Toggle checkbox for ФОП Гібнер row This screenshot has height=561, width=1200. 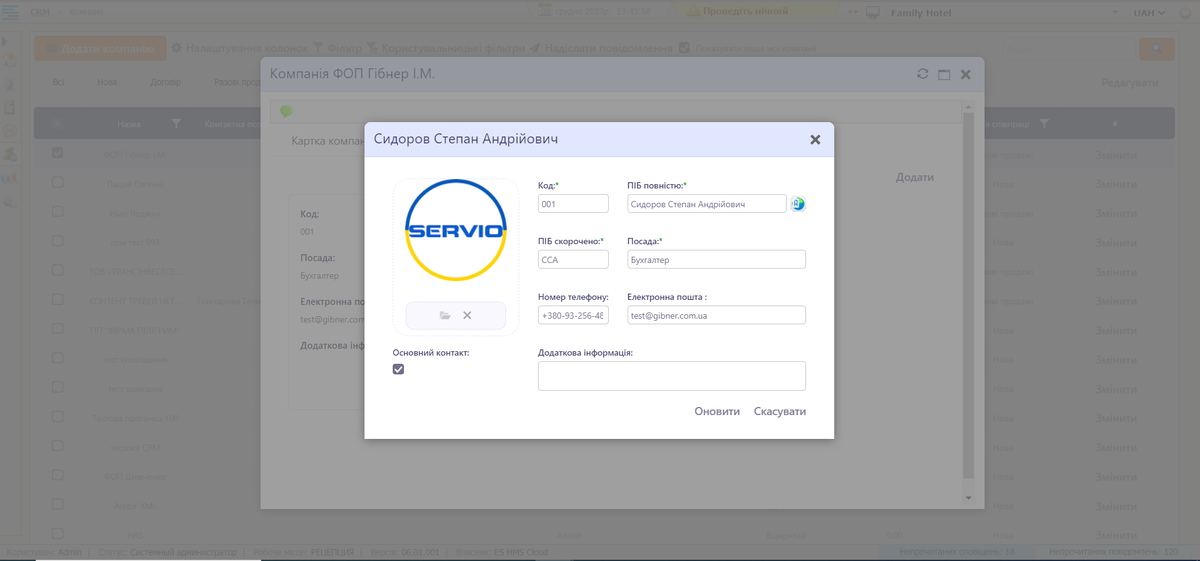coord(57,153)
